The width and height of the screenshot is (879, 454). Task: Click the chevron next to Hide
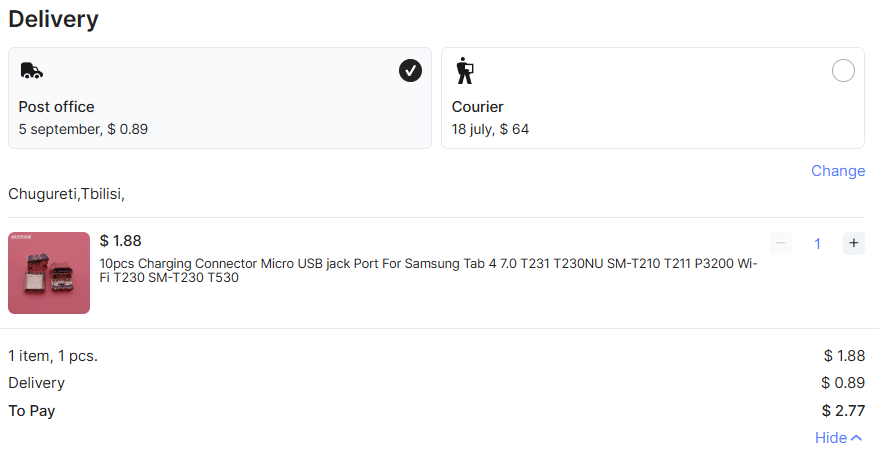click(x=856, y=438)
